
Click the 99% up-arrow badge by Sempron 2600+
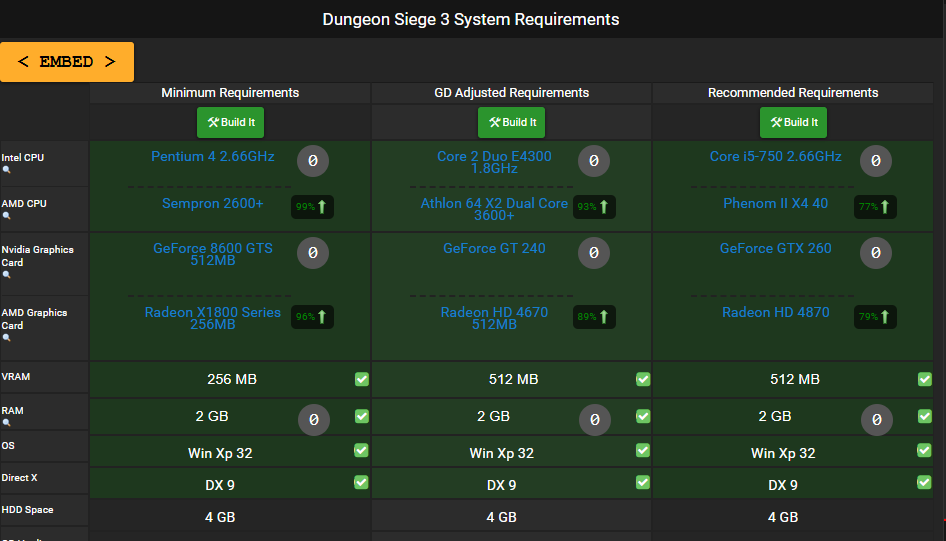coord(312,207)
